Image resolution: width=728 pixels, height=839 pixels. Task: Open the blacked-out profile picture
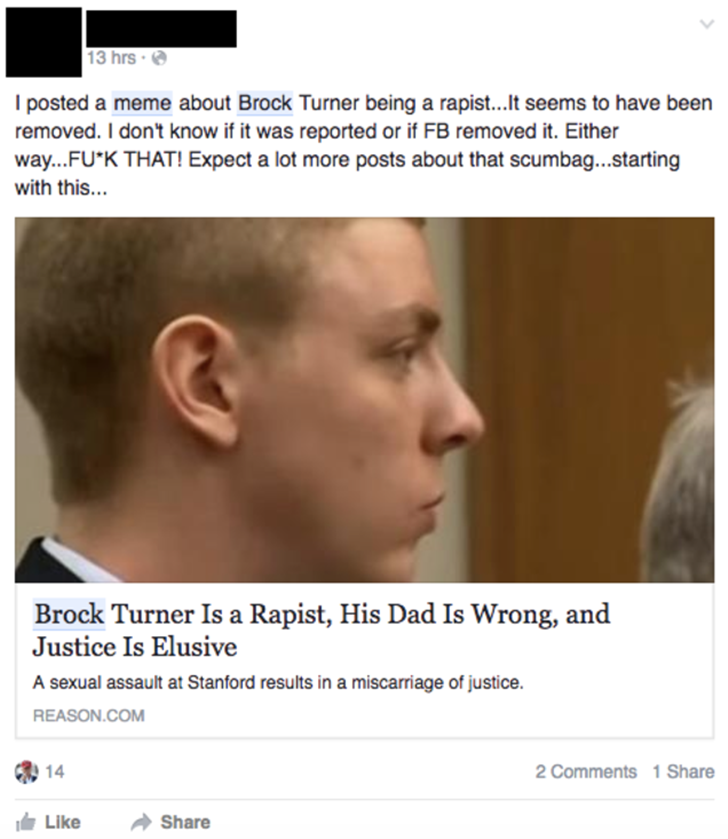(44, 42)
